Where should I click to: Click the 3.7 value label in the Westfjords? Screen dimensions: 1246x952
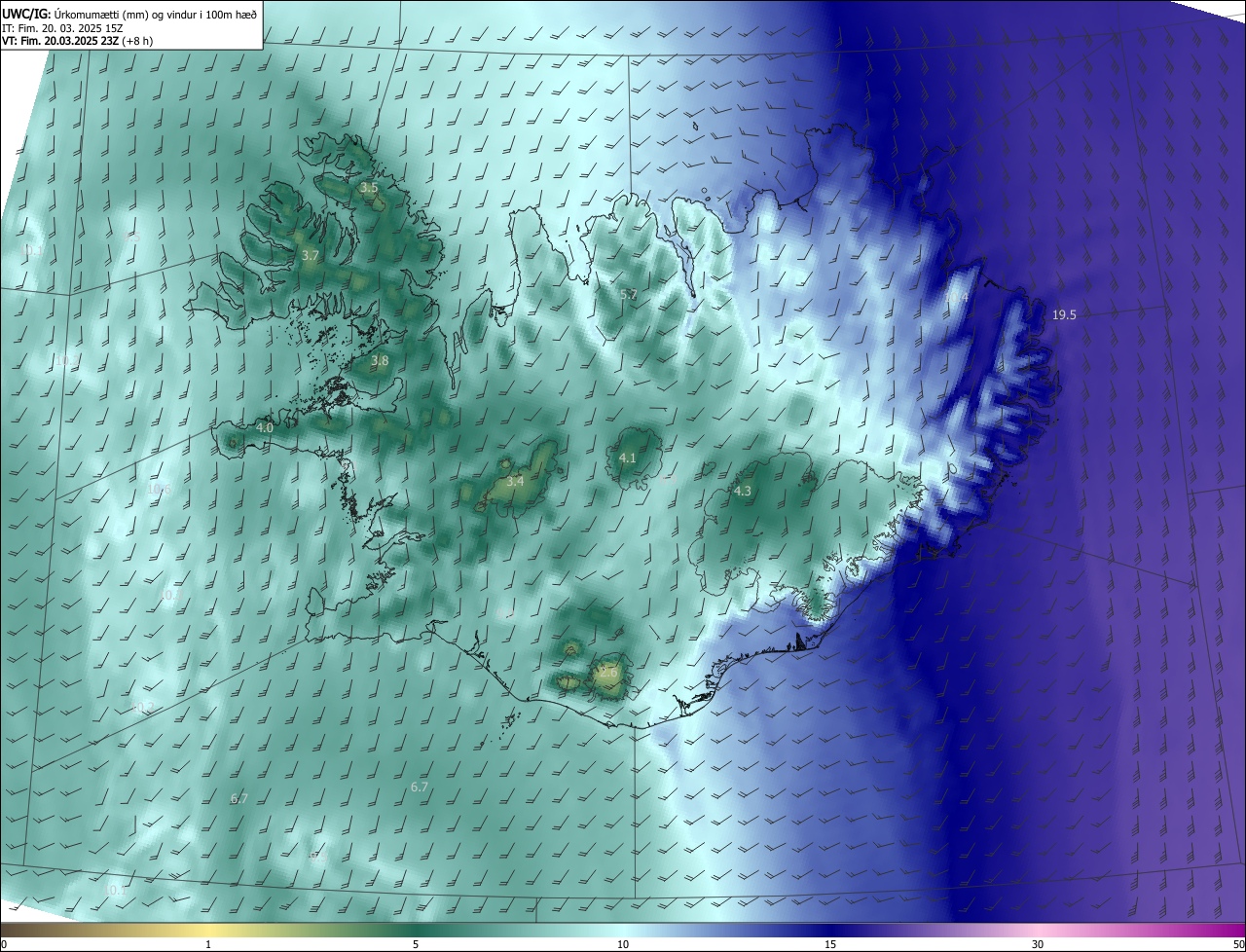coord(311,255)
